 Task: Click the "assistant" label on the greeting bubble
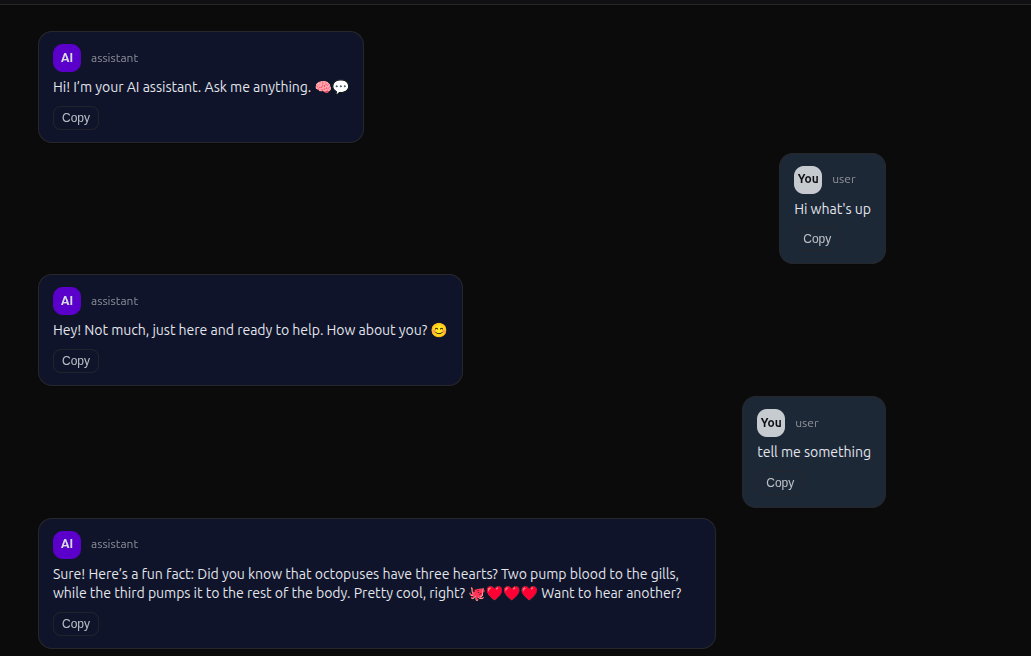point(114,58)
